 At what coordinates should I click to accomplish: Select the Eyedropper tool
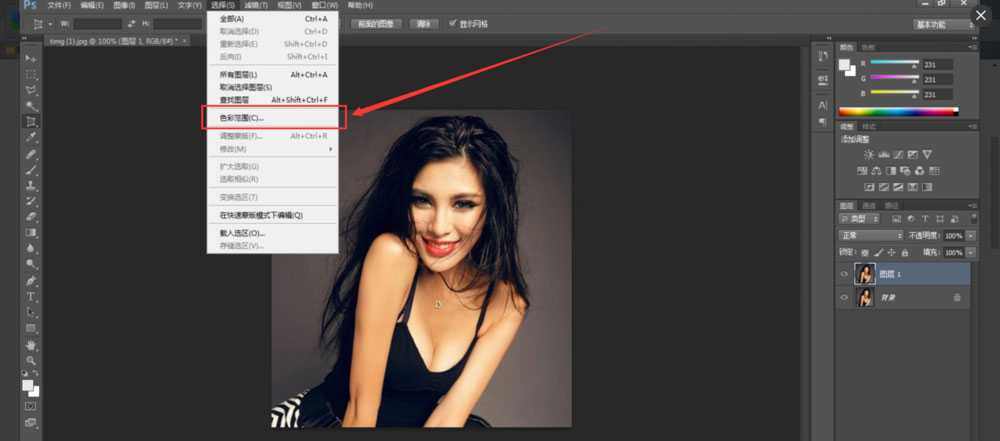31,137
